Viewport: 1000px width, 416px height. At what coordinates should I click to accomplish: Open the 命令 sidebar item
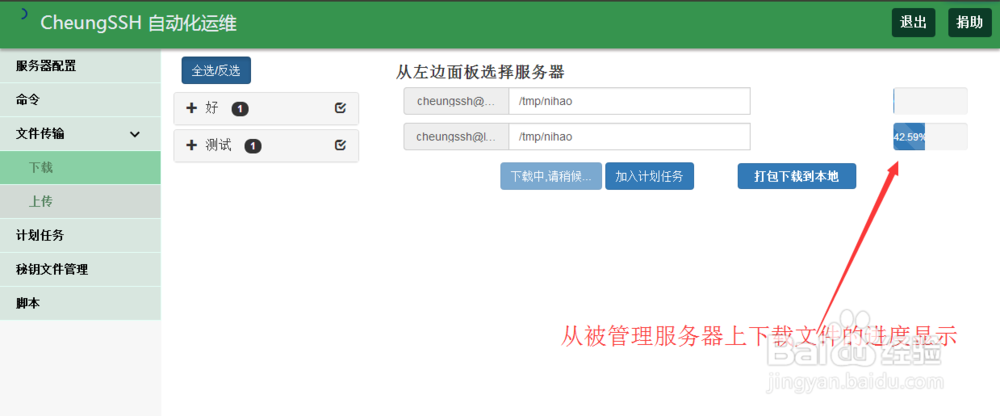click(80, 100)
